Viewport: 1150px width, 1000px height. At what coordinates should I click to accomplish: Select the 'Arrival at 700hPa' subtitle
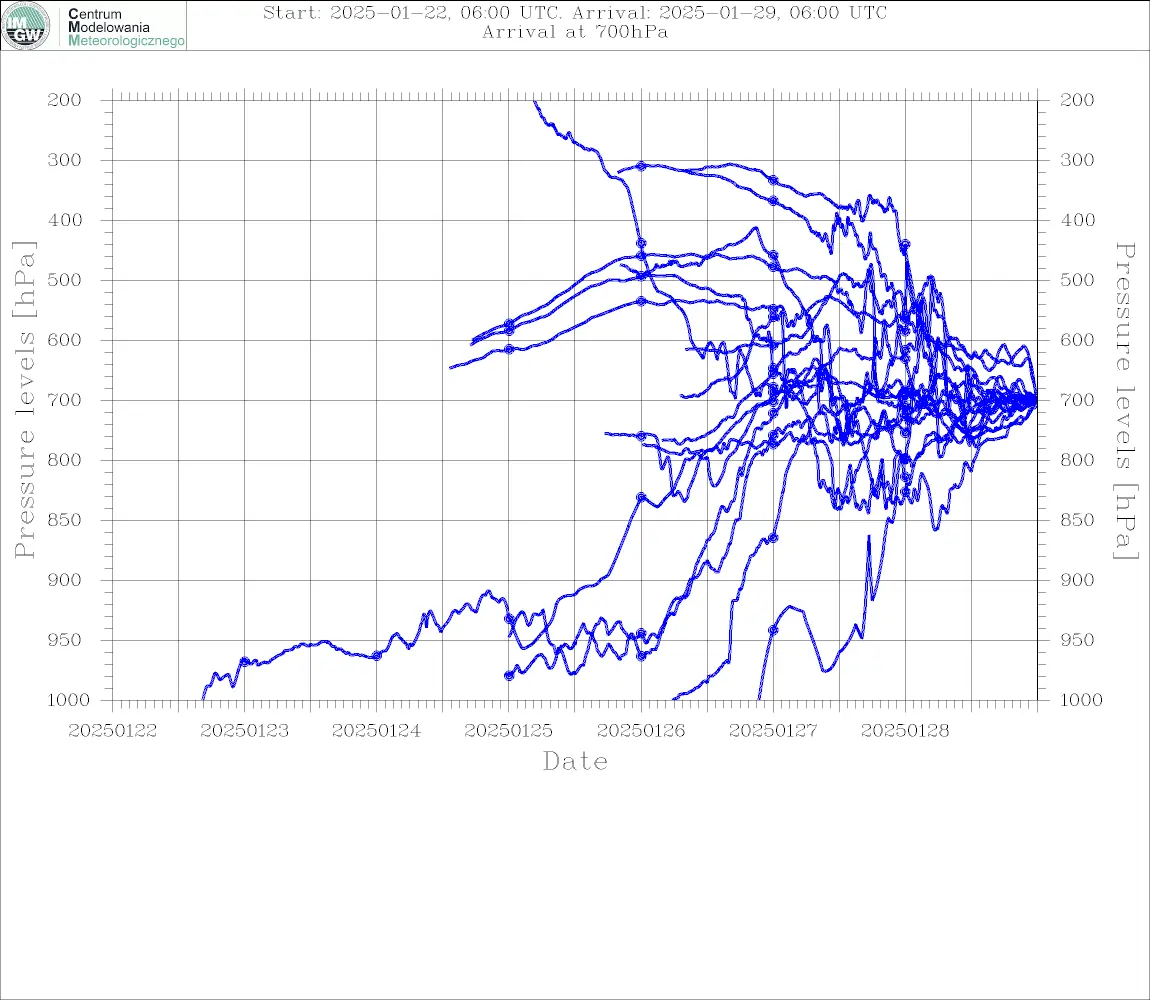pyautogui.click(x=575, y=32)
